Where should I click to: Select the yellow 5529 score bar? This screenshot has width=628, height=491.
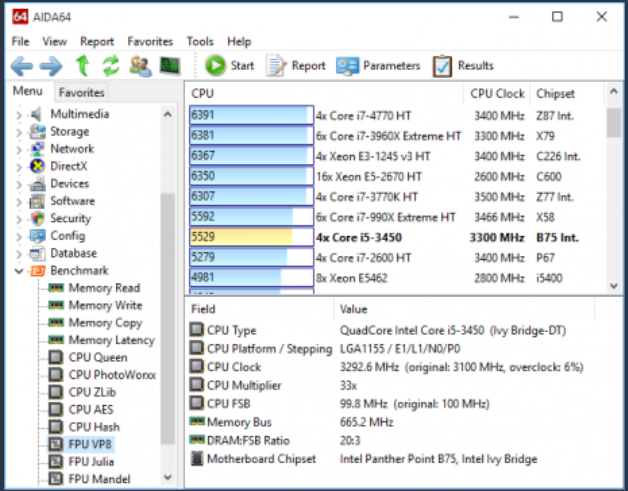tap(251, 237)
